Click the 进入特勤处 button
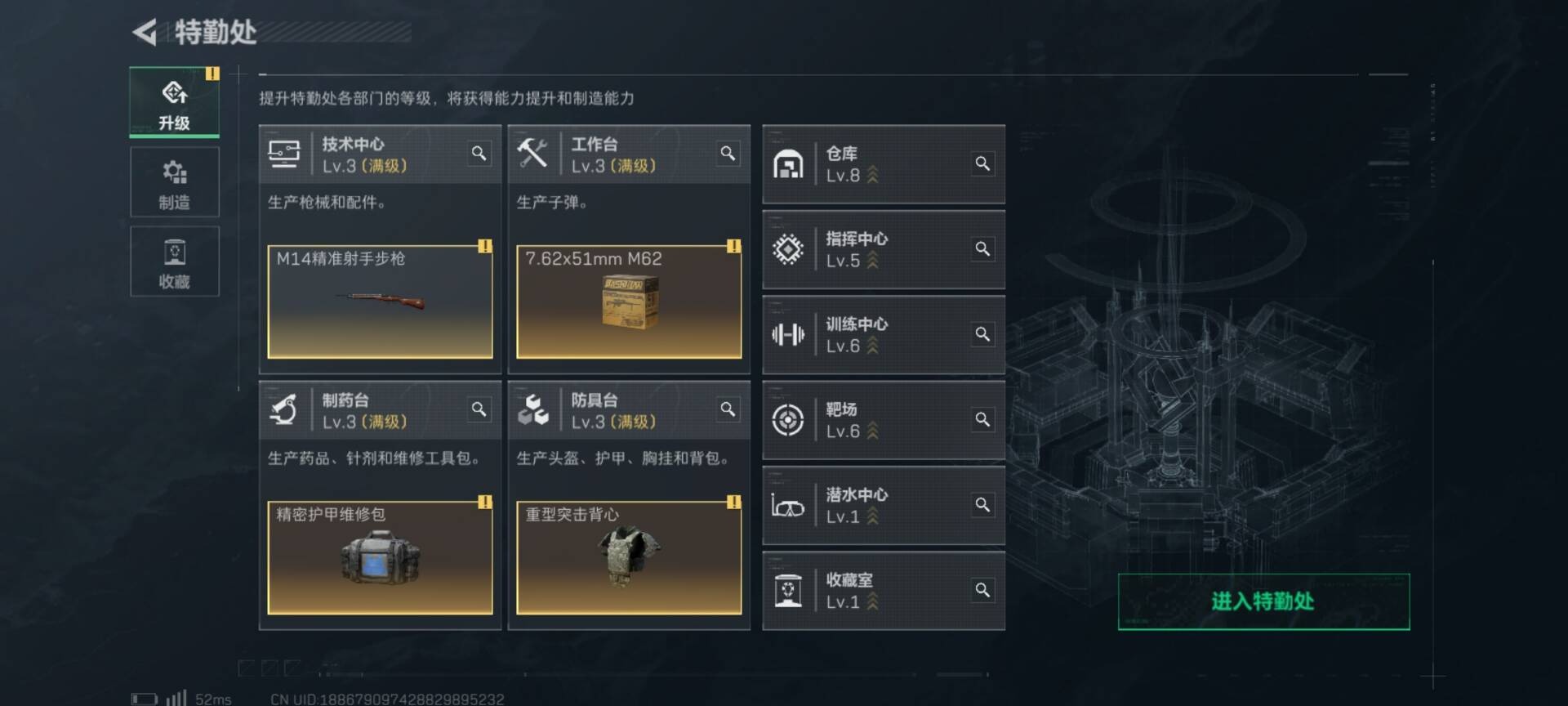The height and width of the screenshot is (706, 1568). (1263, 601)
